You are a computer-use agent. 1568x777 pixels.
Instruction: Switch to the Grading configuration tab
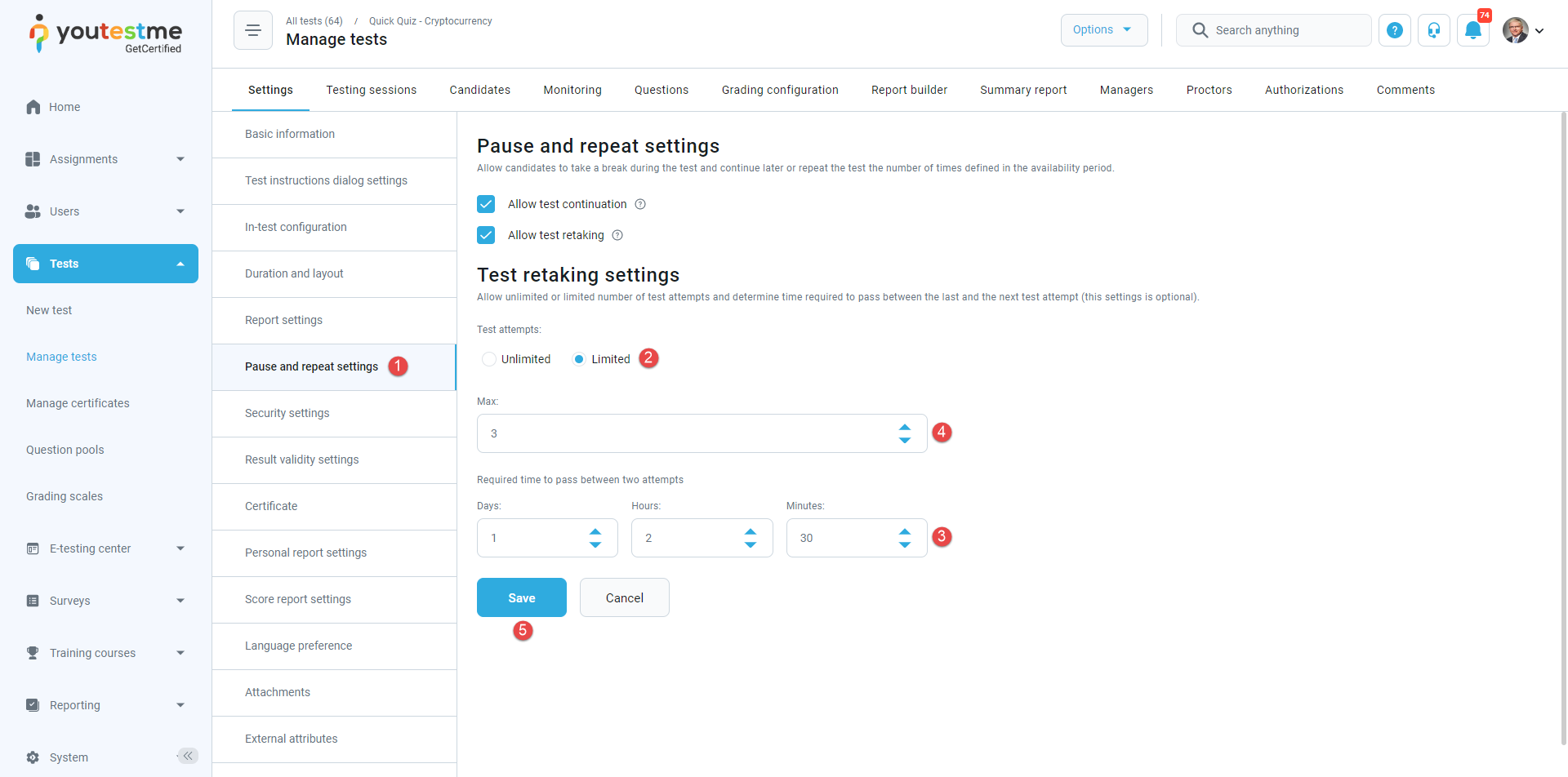(x=779, y=90)
